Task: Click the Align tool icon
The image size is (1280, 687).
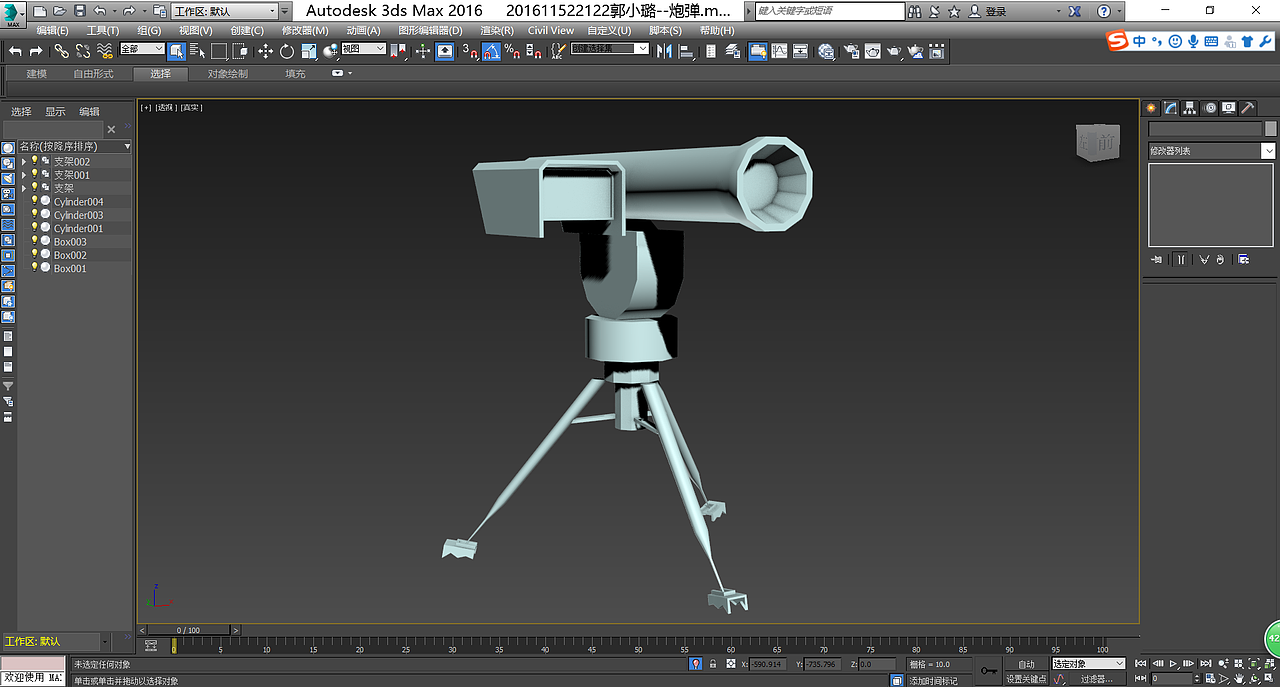Action: [x=687, y=51]
